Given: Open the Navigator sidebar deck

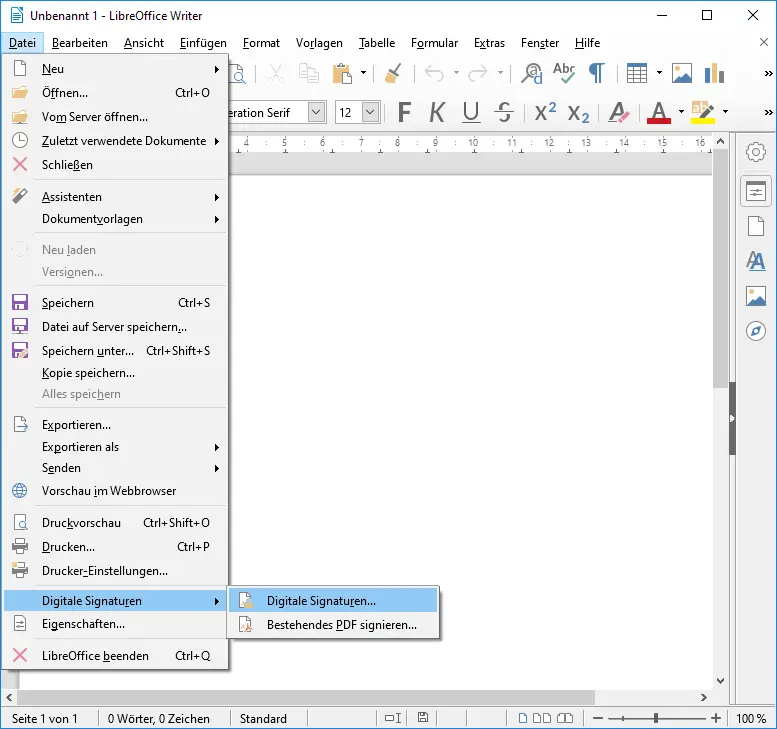Looking at the screenshot, I should point(756,331).
